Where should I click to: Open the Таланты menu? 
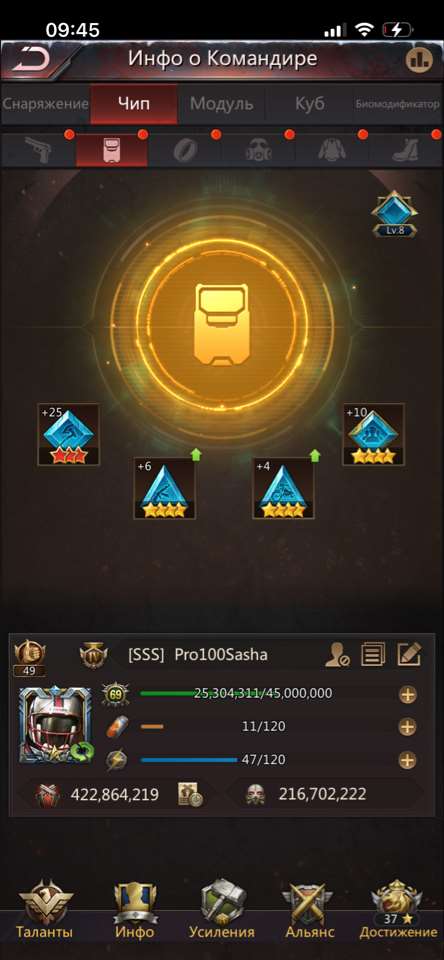(44, 909)
